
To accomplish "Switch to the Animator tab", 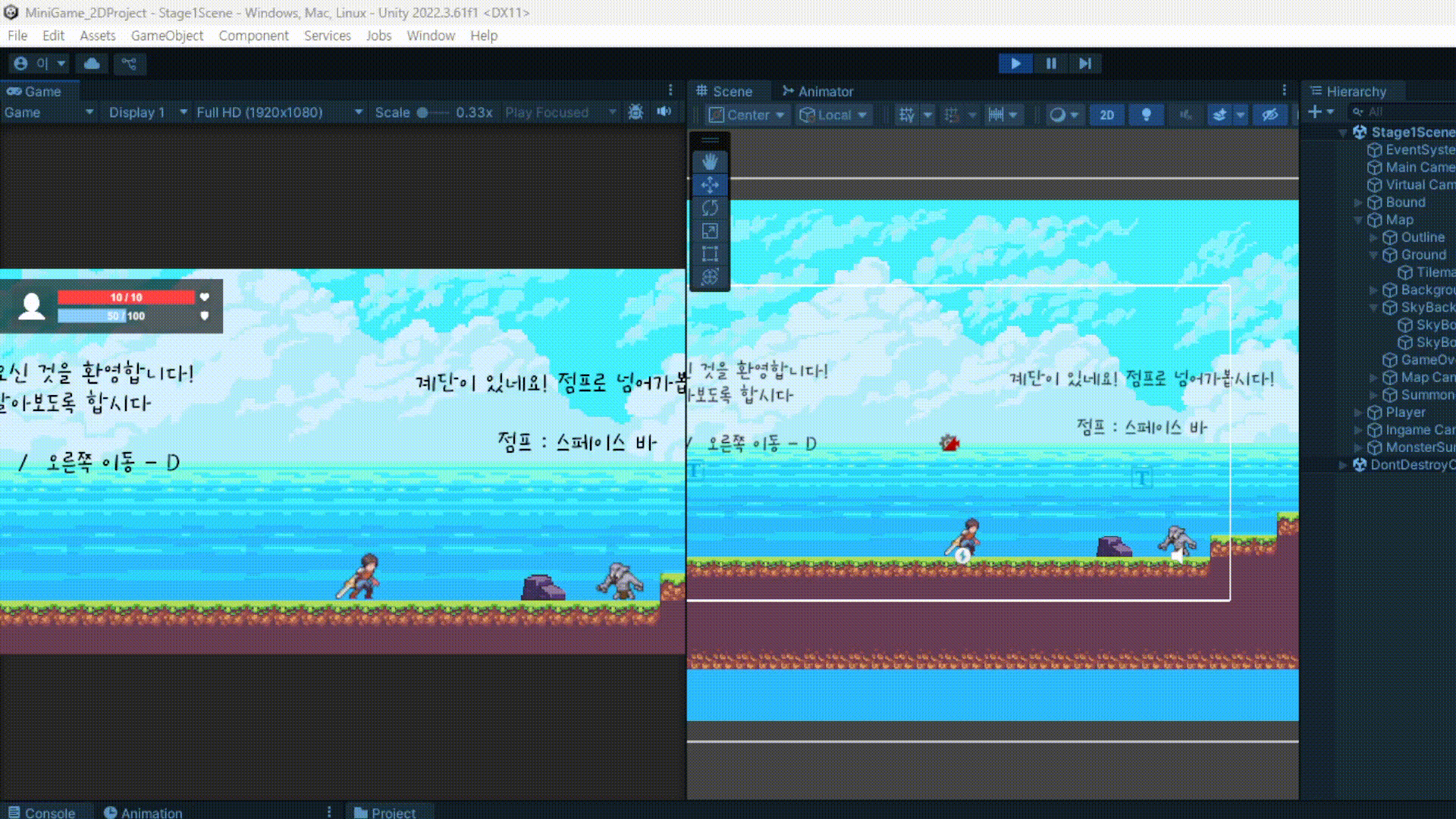I will tap(817, 91).
